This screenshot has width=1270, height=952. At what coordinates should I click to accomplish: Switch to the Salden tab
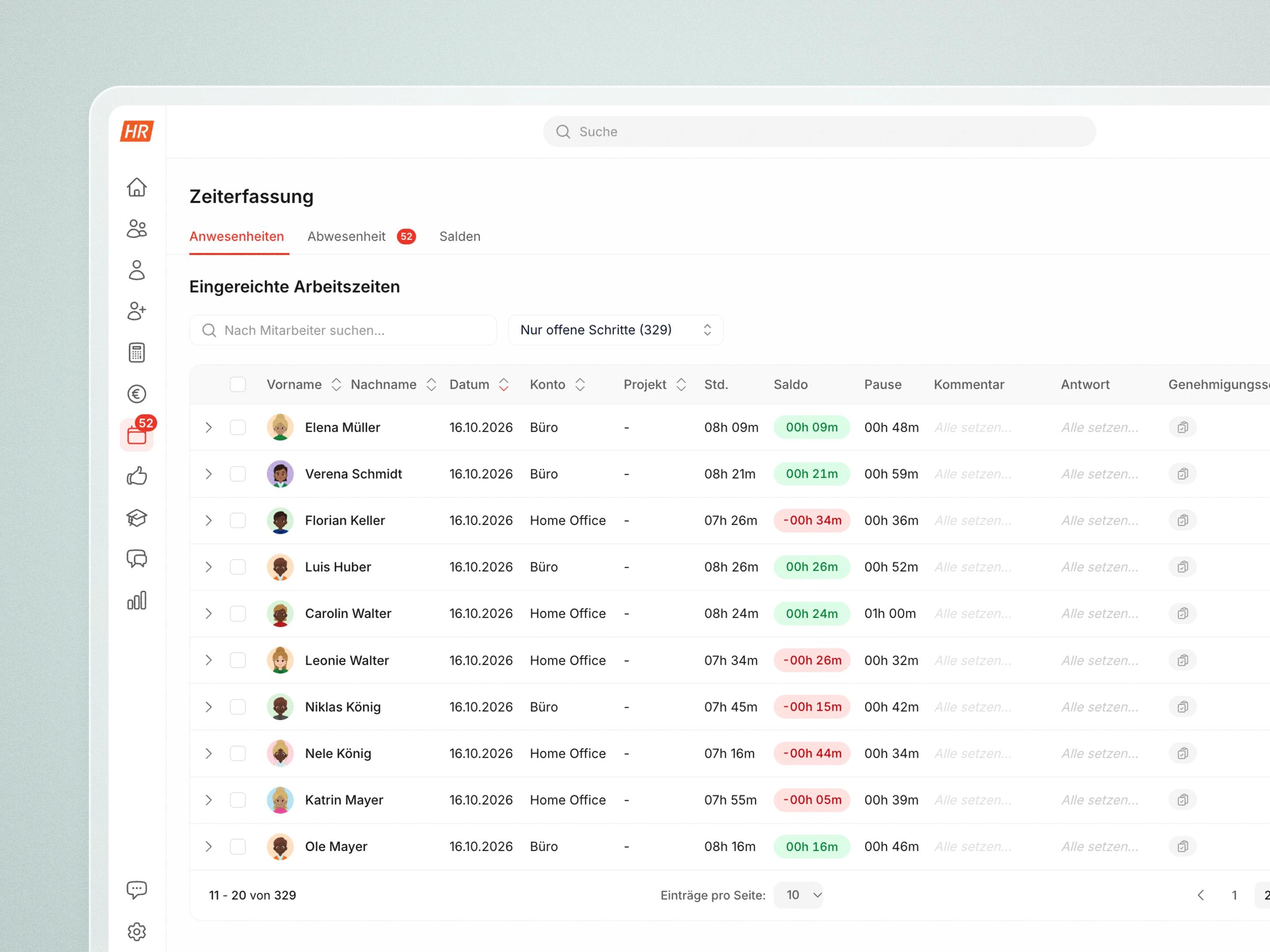(460, 236)
